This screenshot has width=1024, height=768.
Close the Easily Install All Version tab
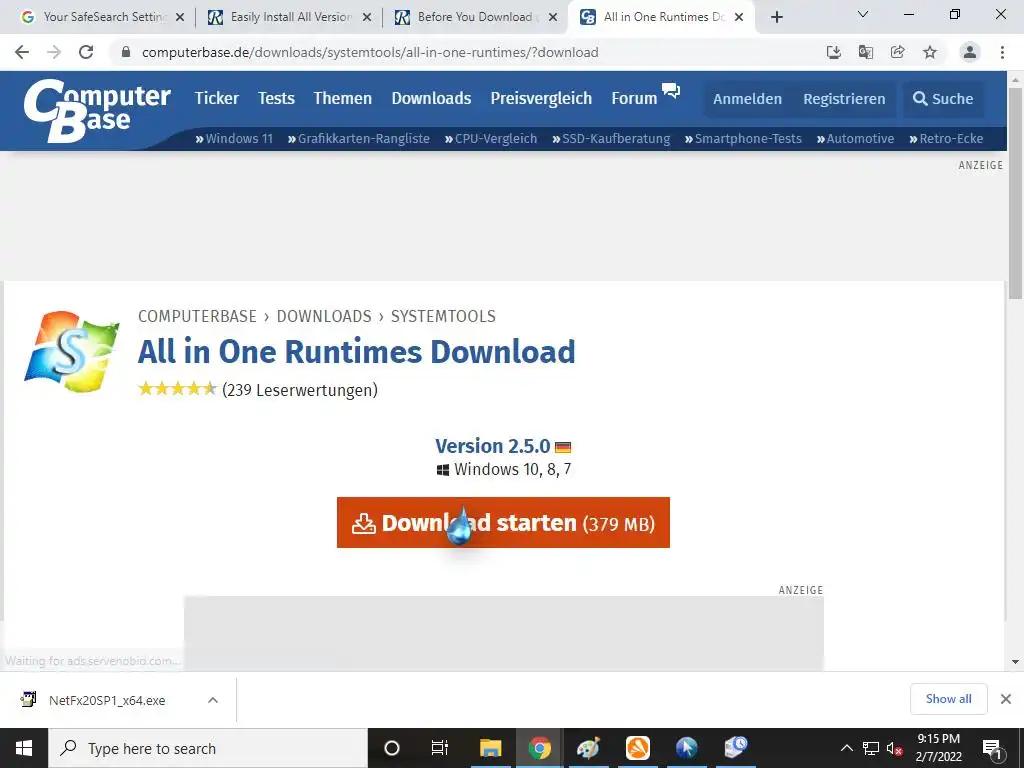click(x=367, y=18)
